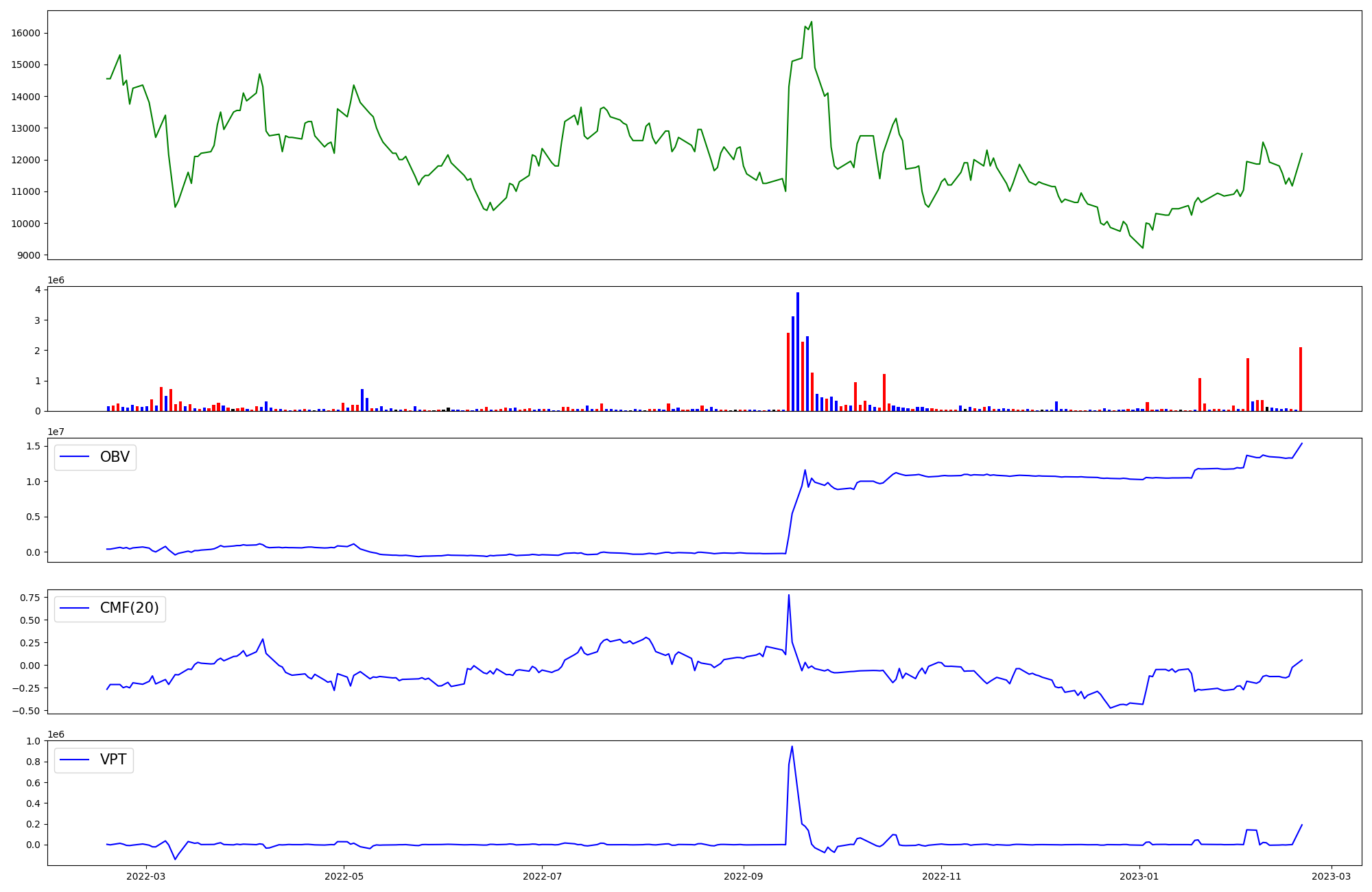
Task: Click the OBV legend label
Action: coord(115,457)
